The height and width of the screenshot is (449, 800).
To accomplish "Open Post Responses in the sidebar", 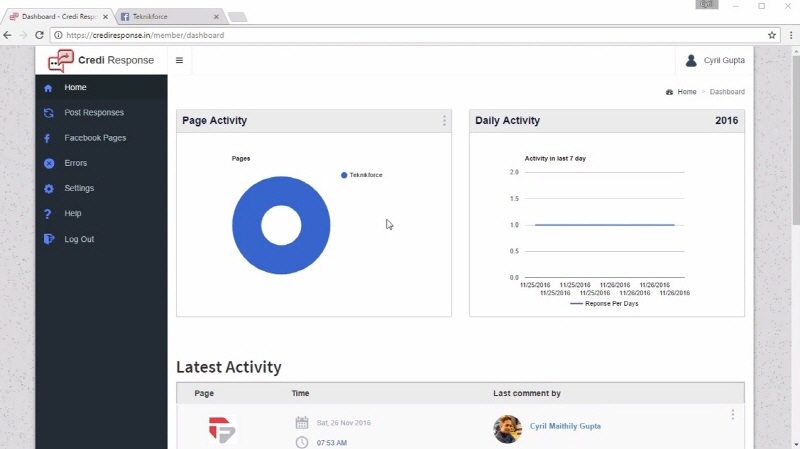I will (x=101, y=112).
